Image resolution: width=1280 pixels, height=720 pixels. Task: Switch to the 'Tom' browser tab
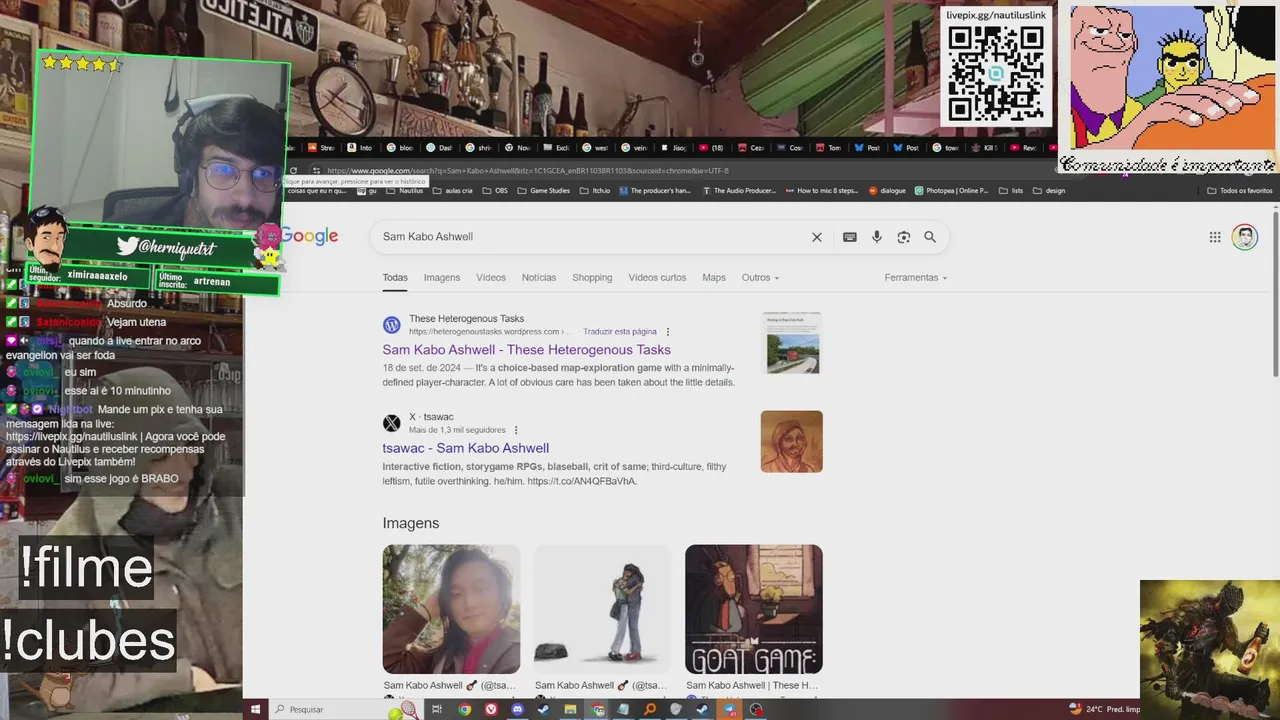tap(828, 148)
